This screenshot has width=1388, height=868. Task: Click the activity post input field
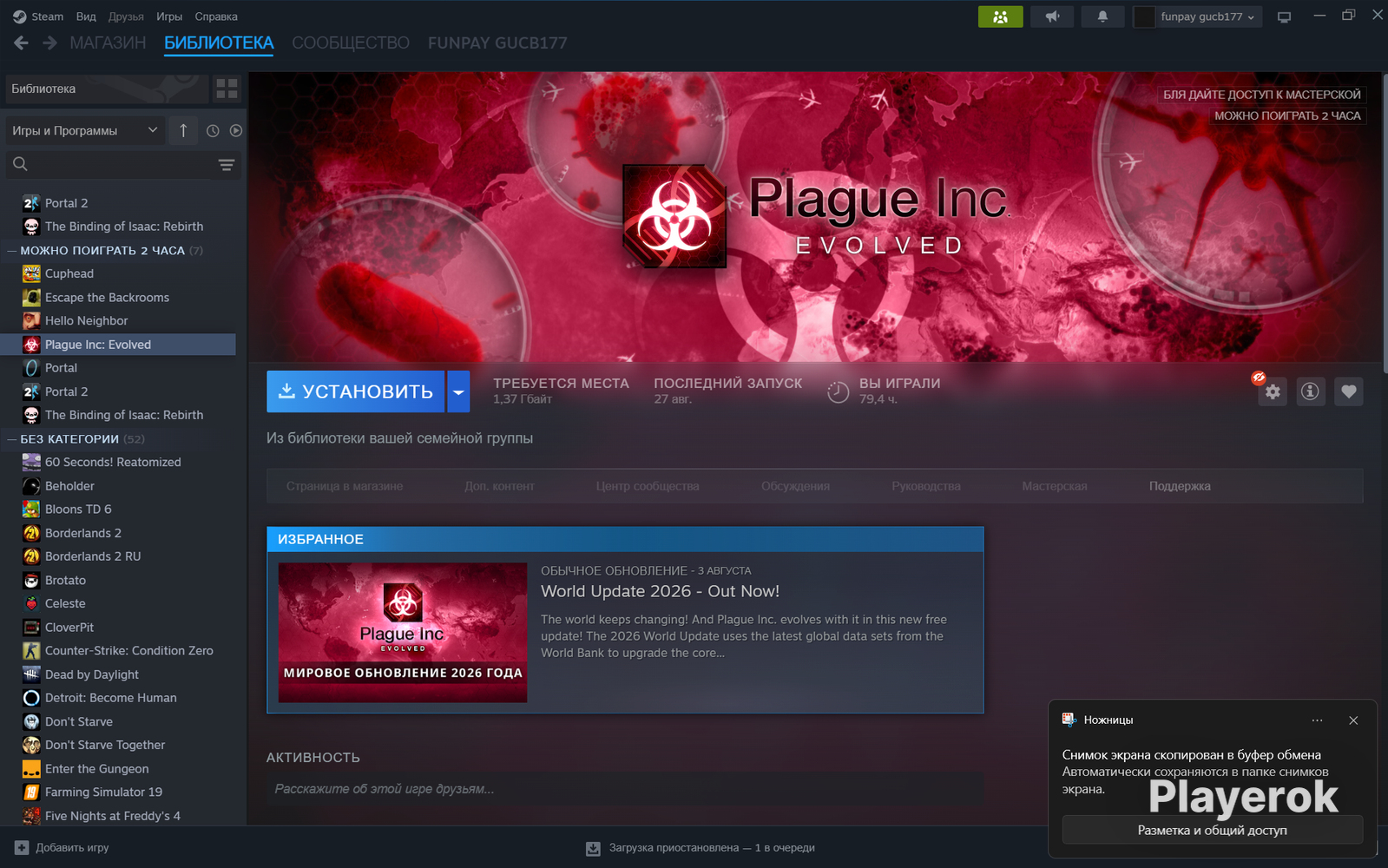coord(625,789)
